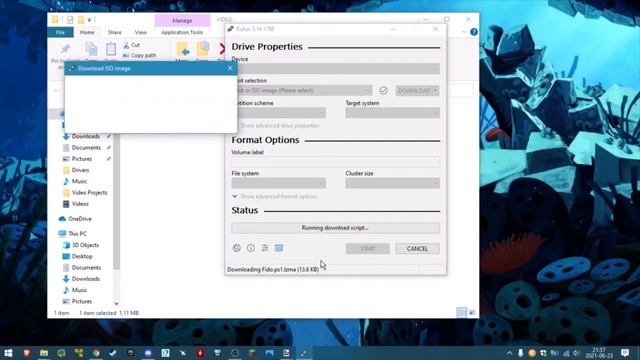The width and height of the screenshot is (640, 360).
Task: Click the Rufus taskbar icon
Action: coord(303,353)
